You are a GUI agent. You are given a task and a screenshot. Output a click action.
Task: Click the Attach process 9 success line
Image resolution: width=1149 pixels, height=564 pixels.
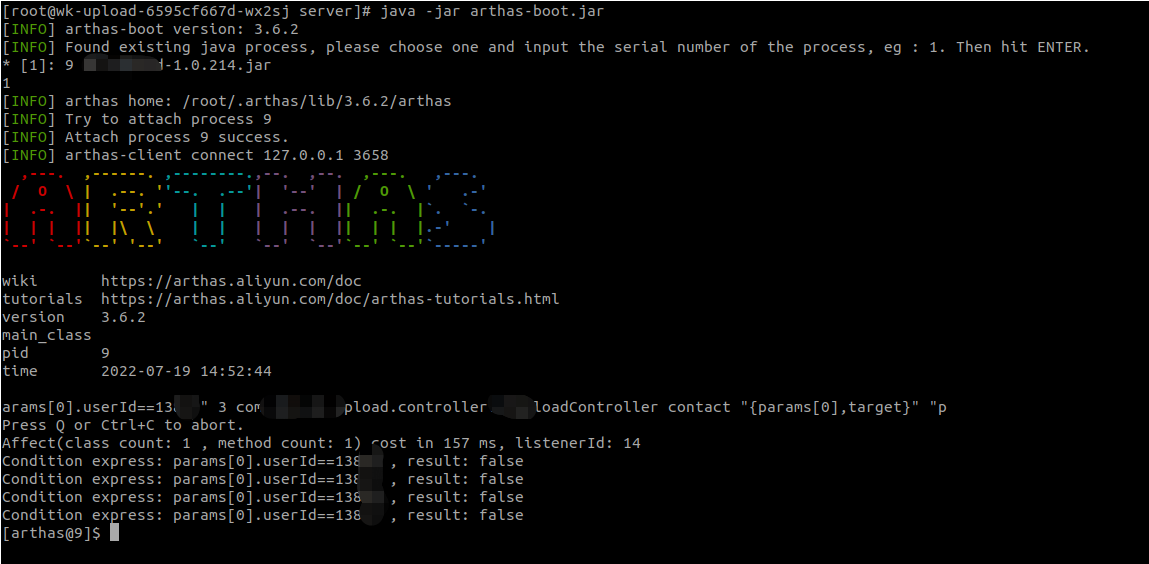tap(146, 138)
